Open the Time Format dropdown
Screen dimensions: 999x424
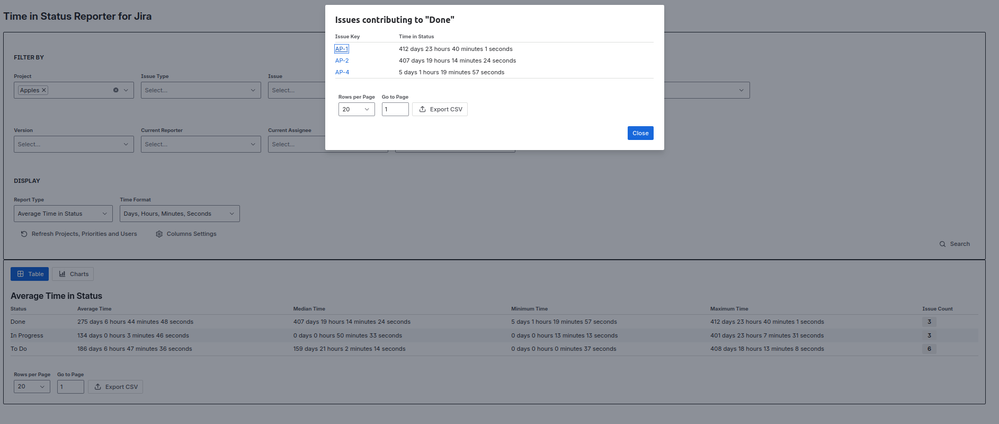point(180,214)
